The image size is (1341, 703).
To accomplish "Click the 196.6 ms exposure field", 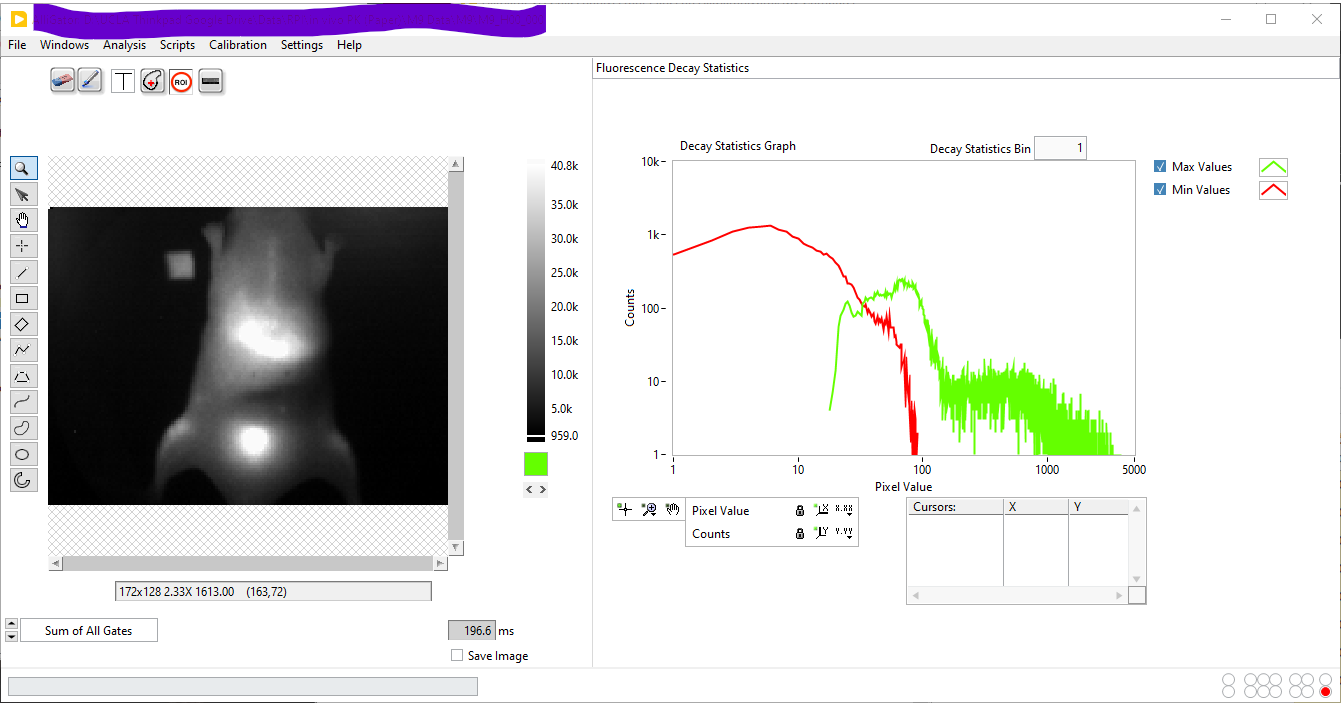I will click(x=472, y=630).
